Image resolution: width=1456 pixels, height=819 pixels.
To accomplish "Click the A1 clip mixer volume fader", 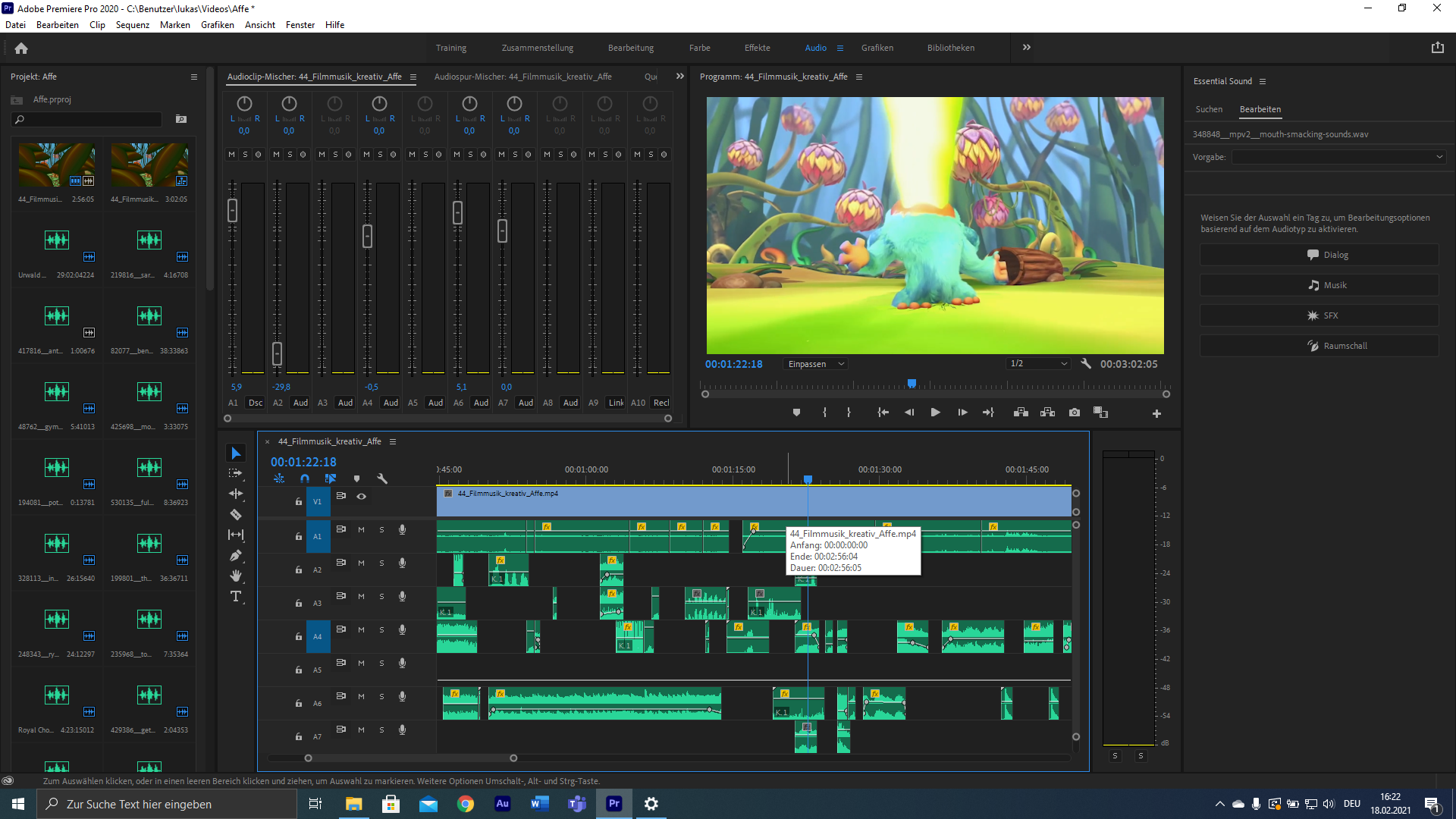I will [232, 211].
